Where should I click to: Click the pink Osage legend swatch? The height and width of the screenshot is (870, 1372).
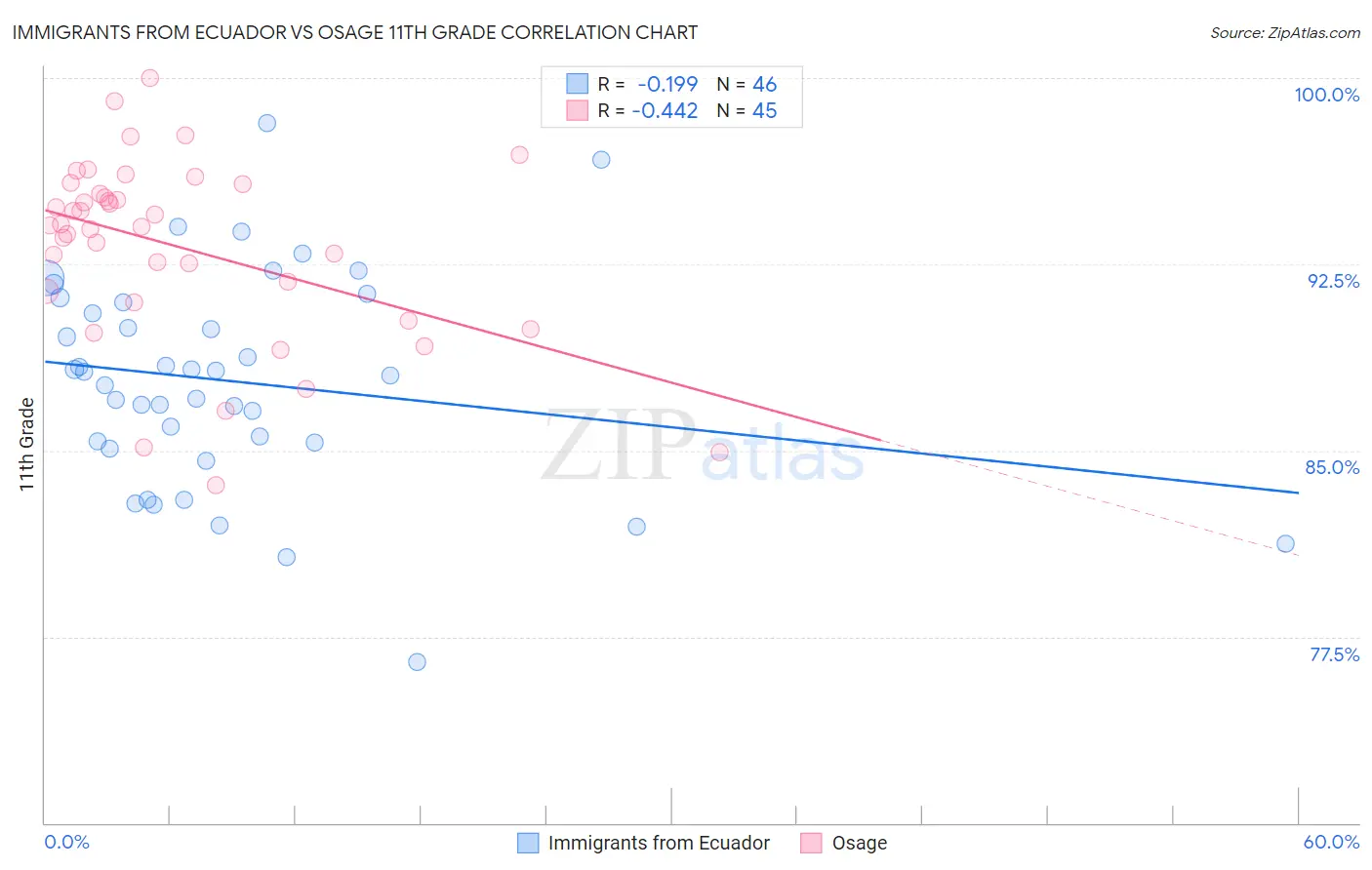[811, 843]
